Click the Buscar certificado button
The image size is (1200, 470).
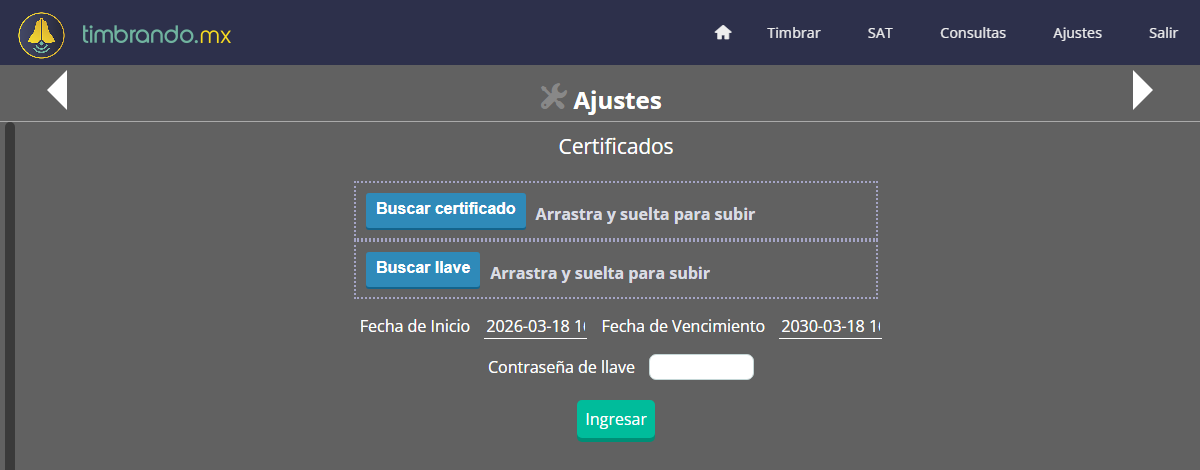[446, 210]
